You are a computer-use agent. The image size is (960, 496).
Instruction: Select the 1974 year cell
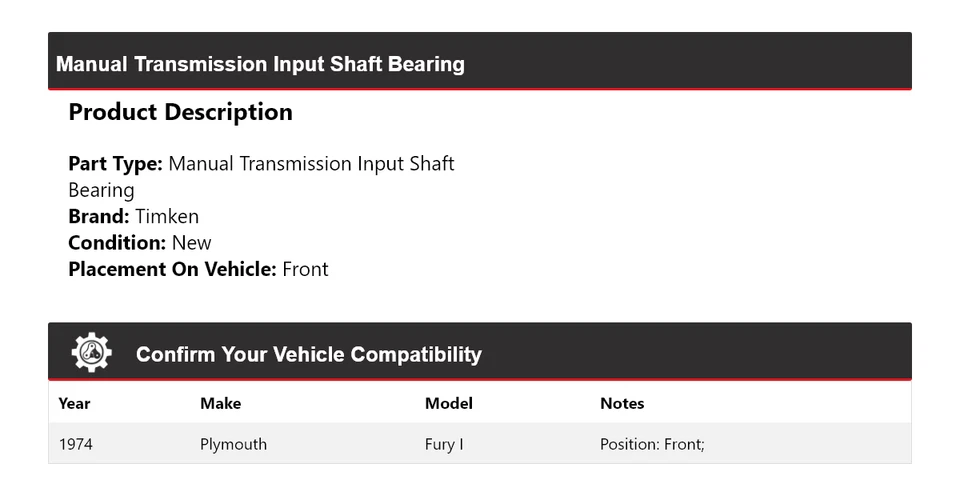click(76, 444)
